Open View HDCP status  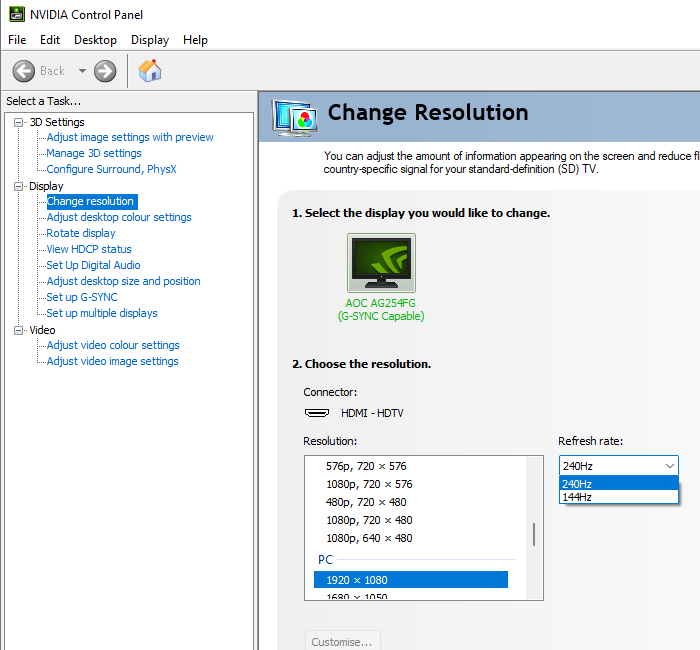pos(89,249)
